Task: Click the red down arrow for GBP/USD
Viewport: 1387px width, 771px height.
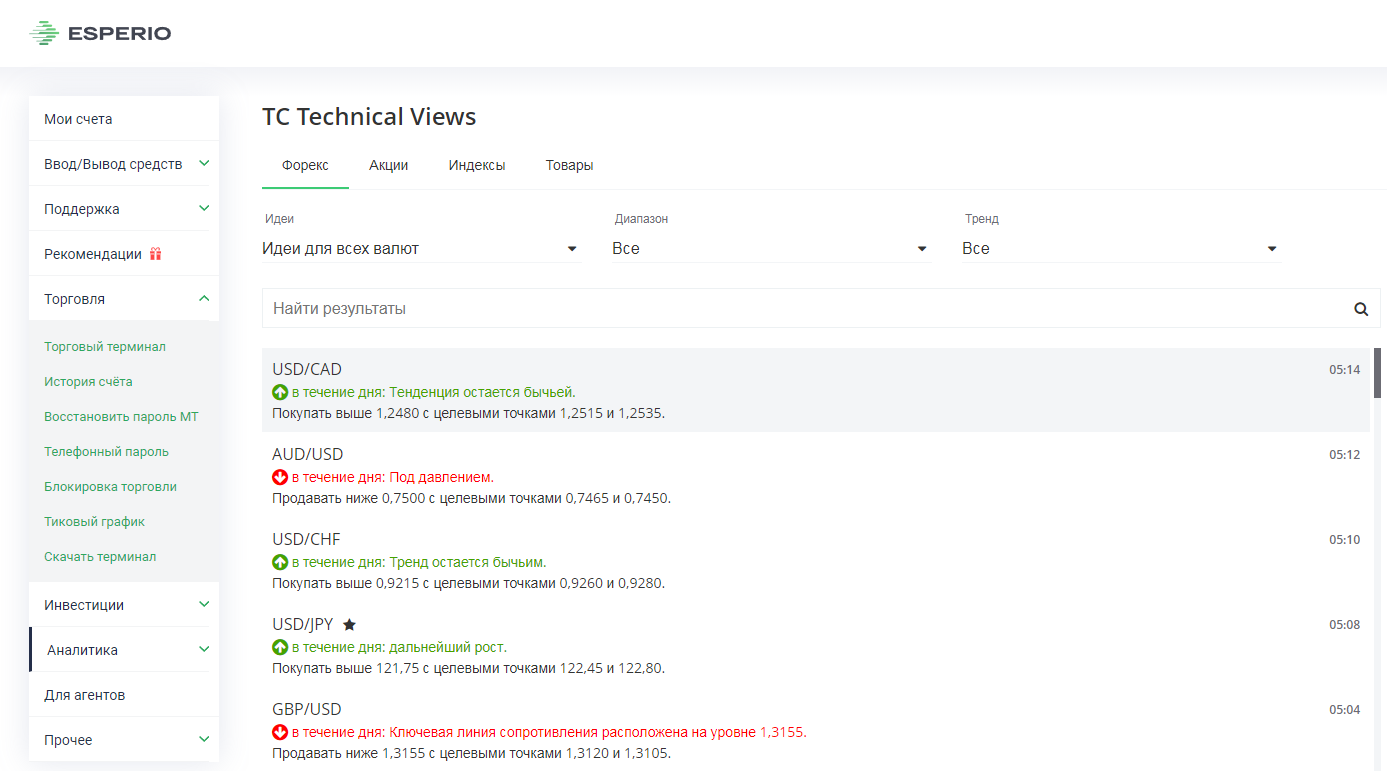Action: tap(280, 732)
